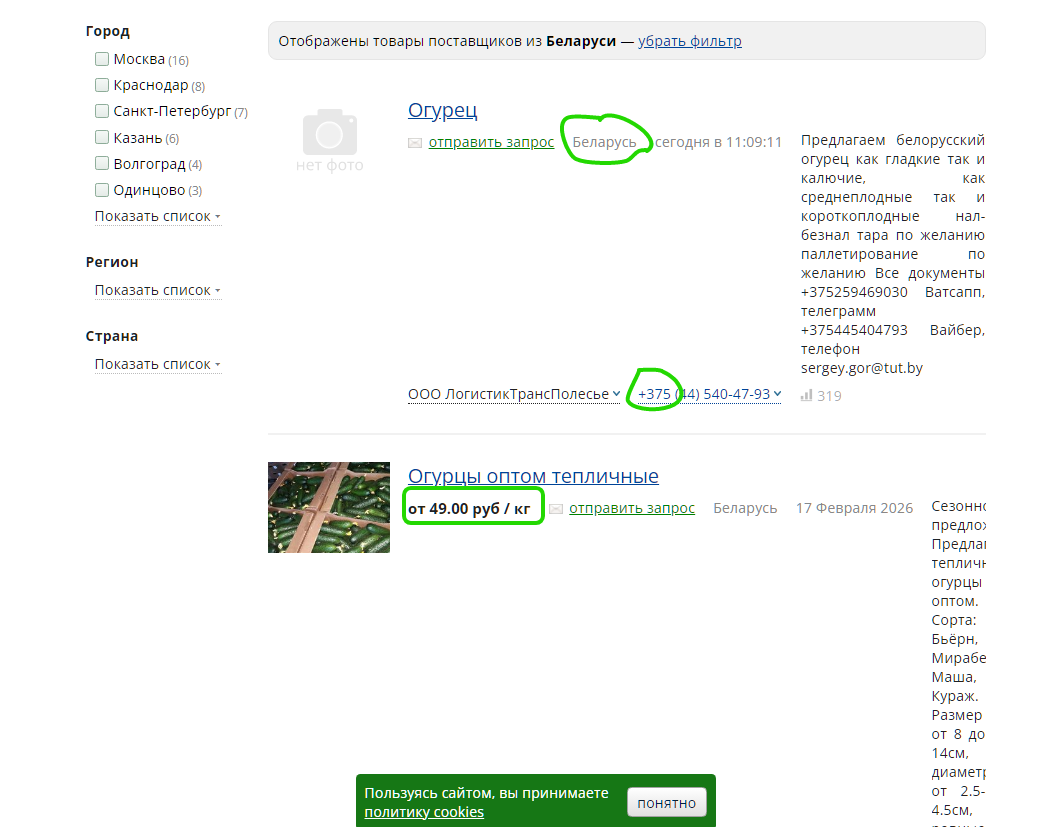The image size is (1062, 827).
Task: Click 'убрать фильтр' to remove the Belarus filter
Action: tap(690, 41)
